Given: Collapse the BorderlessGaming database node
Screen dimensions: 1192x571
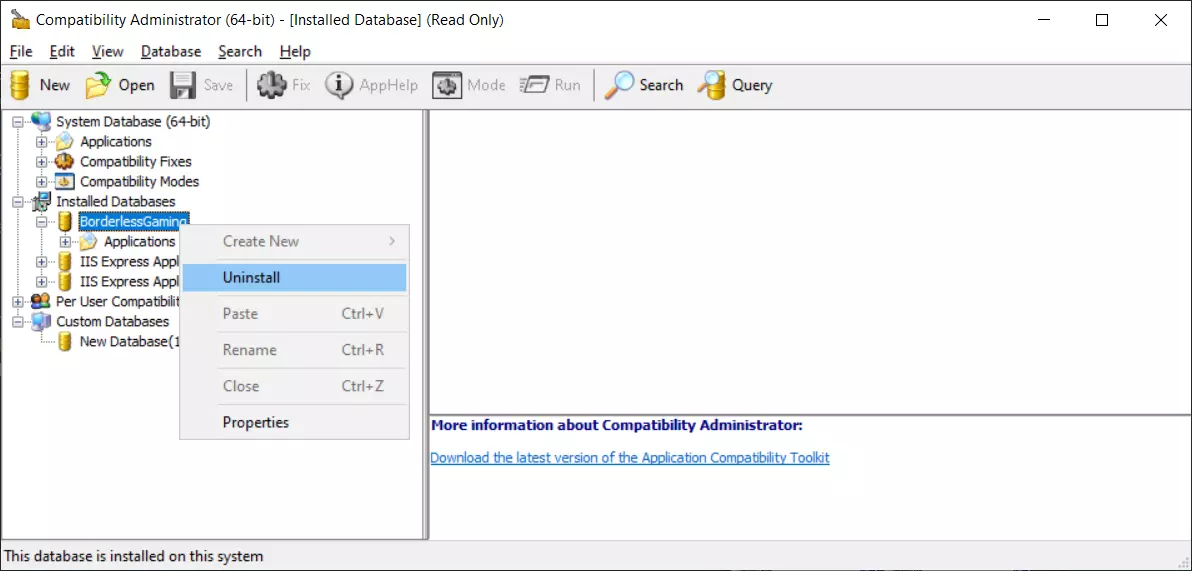Looking at the screenshot, I should pos(41,221).
